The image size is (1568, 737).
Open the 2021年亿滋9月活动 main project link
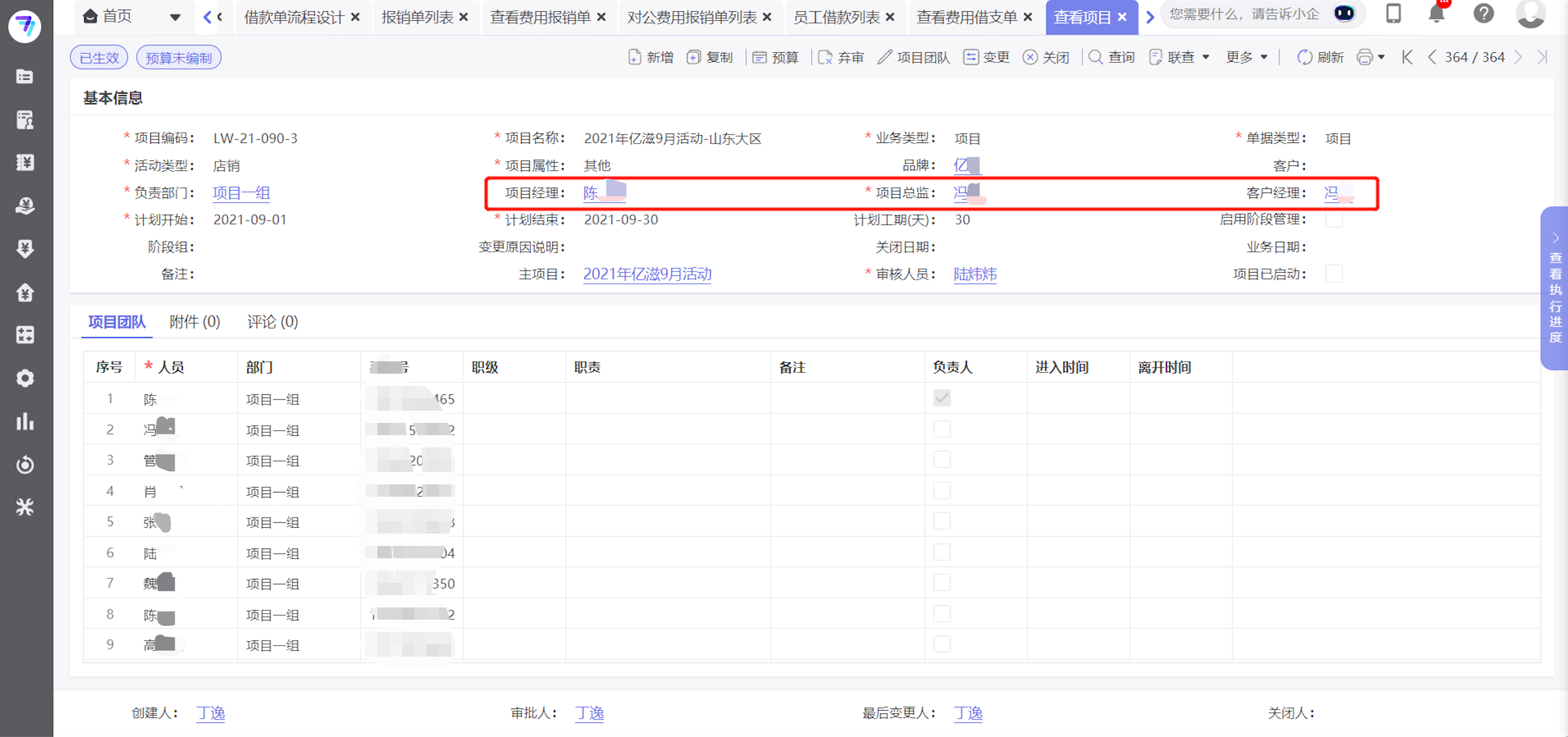tap(647, 274)
